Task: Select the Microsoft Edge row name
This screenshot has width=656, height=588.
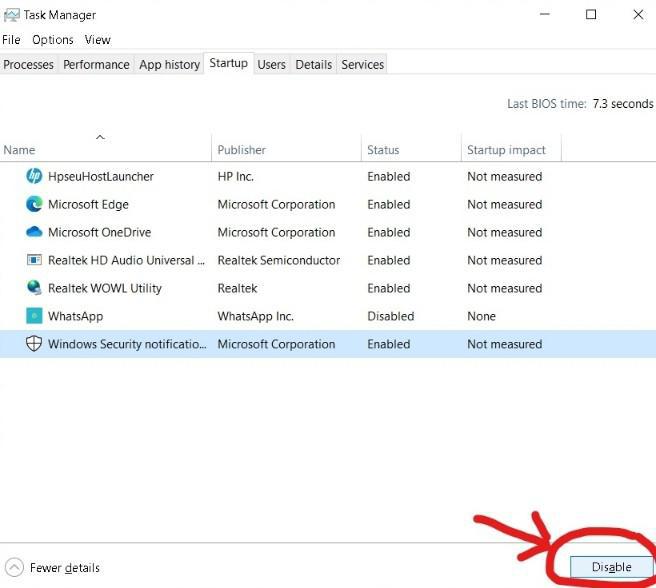Action: coord(88,204)
